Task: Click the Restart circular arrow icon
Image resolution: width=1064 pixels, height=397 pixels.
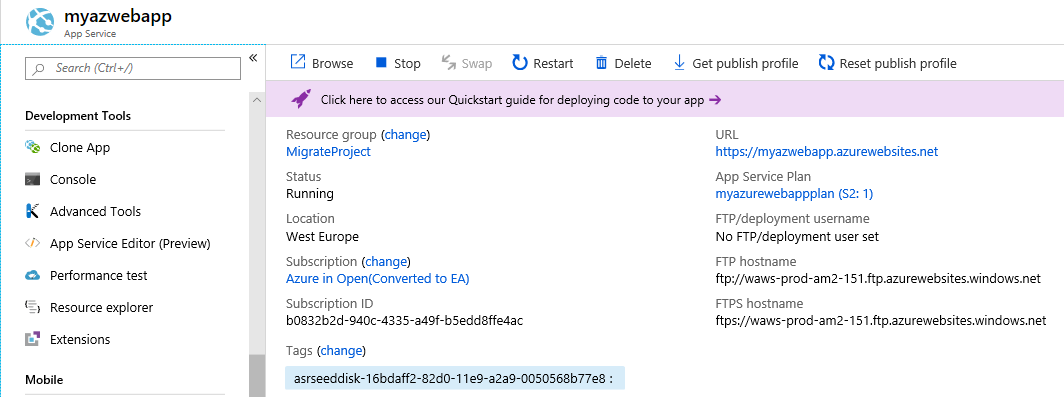Action: pyautogui.click(x=520, y=62)
